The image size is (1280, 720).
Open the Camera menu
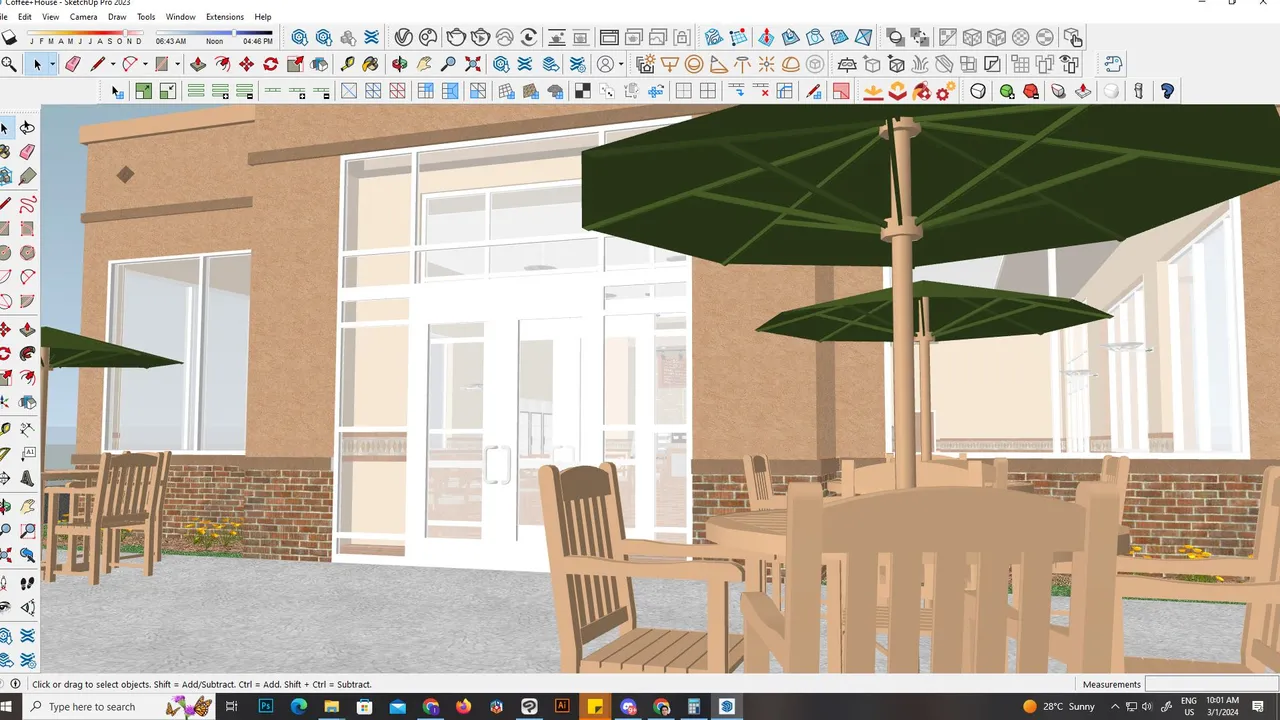83,17
